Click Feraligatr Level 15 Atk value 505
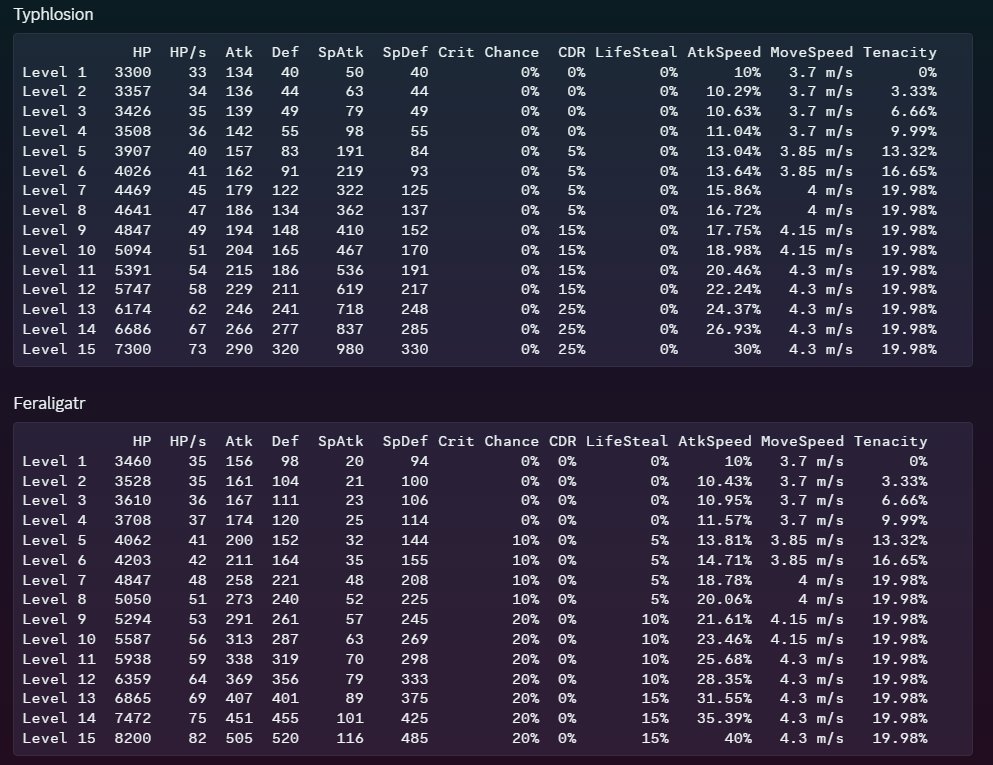The width and height of the screenshot is (993, 765). coord(239,738)
